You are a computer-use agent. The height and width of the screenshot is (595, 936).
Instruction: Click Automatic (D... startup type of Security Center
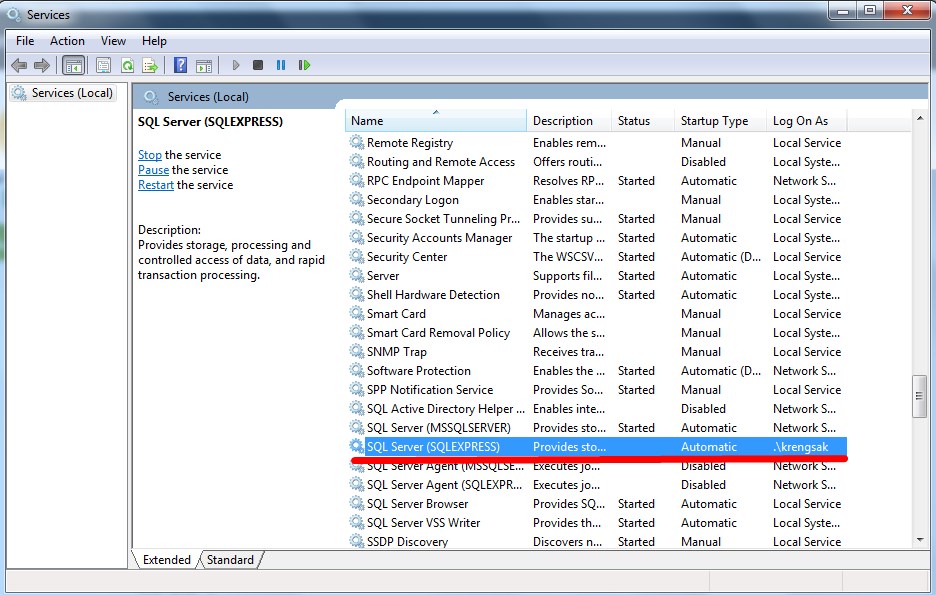click(721, 257)
